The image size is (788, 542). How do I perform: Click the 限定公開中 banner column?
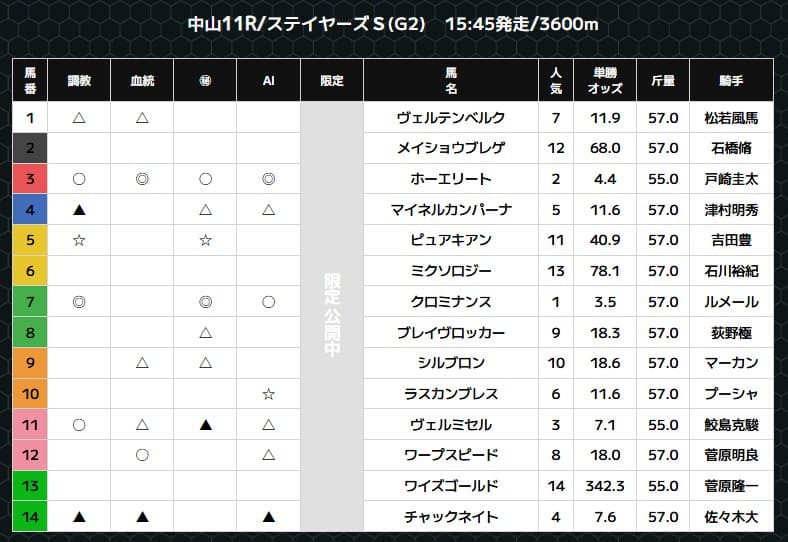332,317
